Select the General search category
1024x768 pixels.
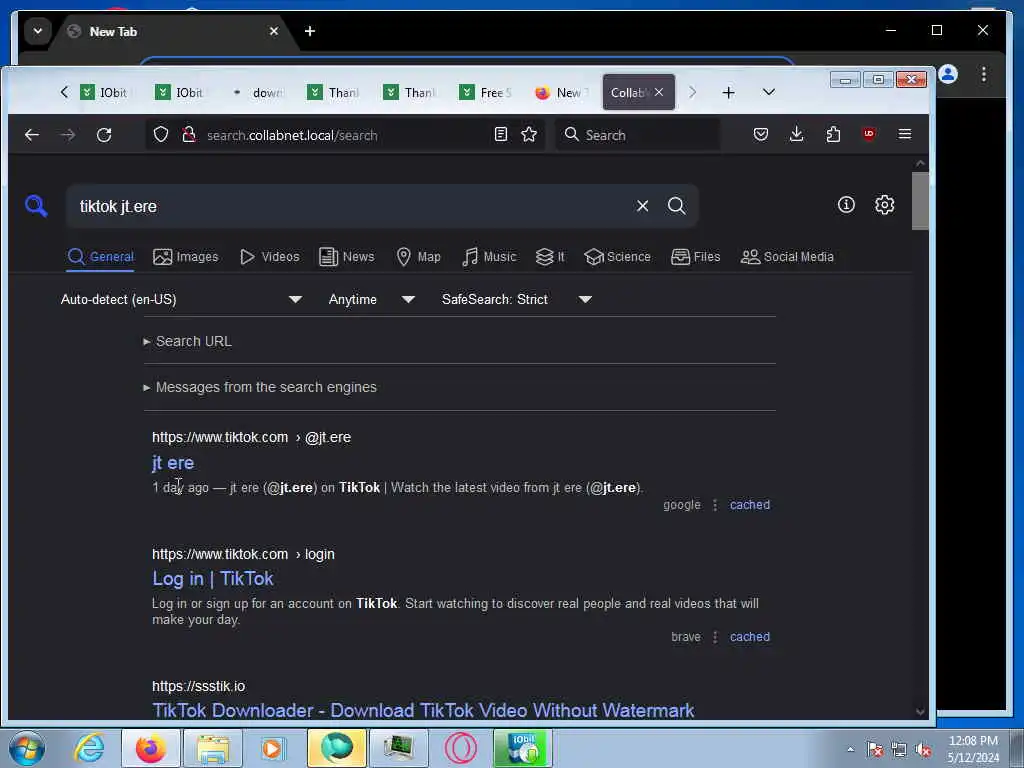(x=101, y=257)
